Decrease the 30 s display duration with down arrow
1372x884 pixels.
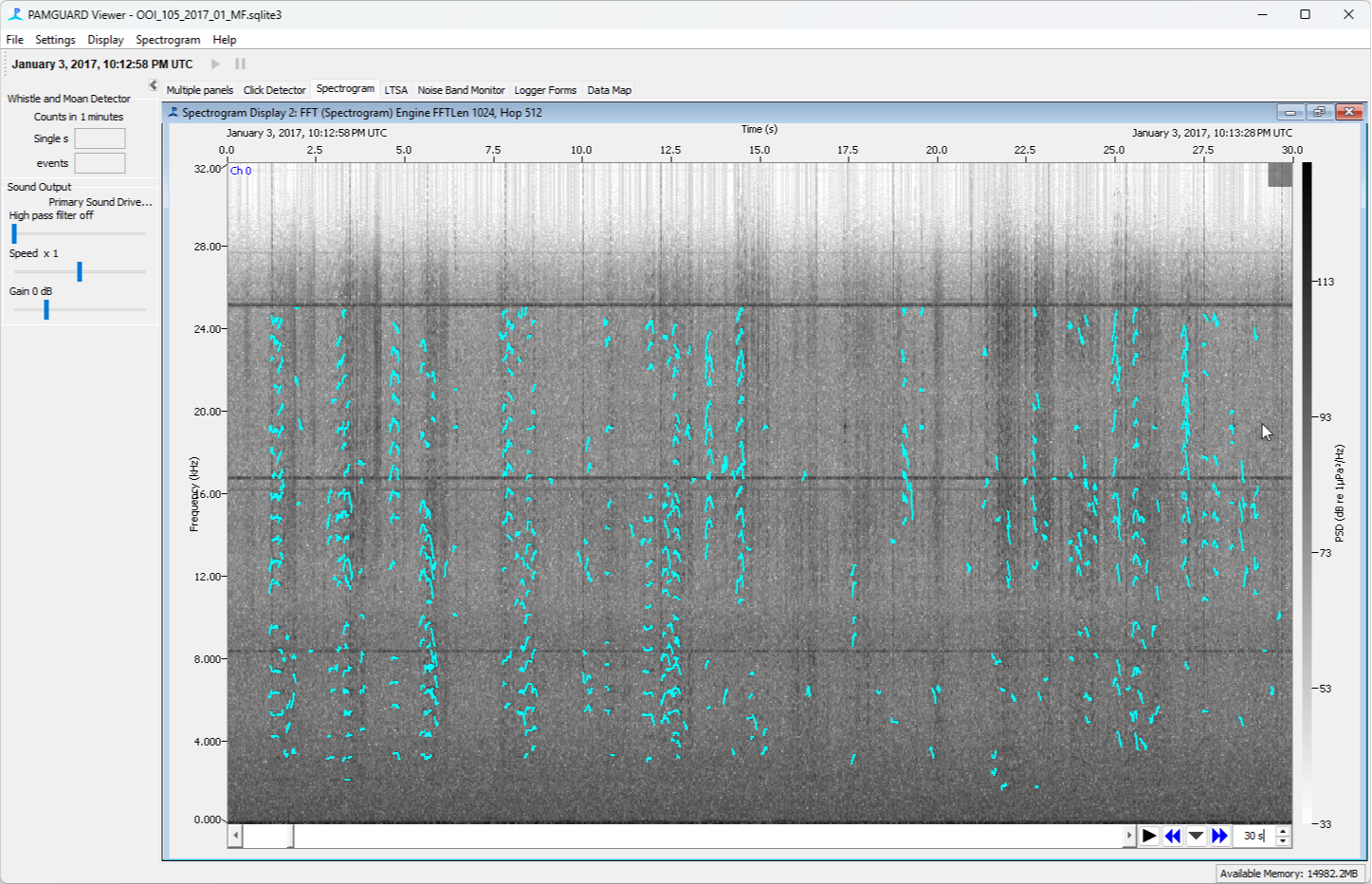(1283, 840)
